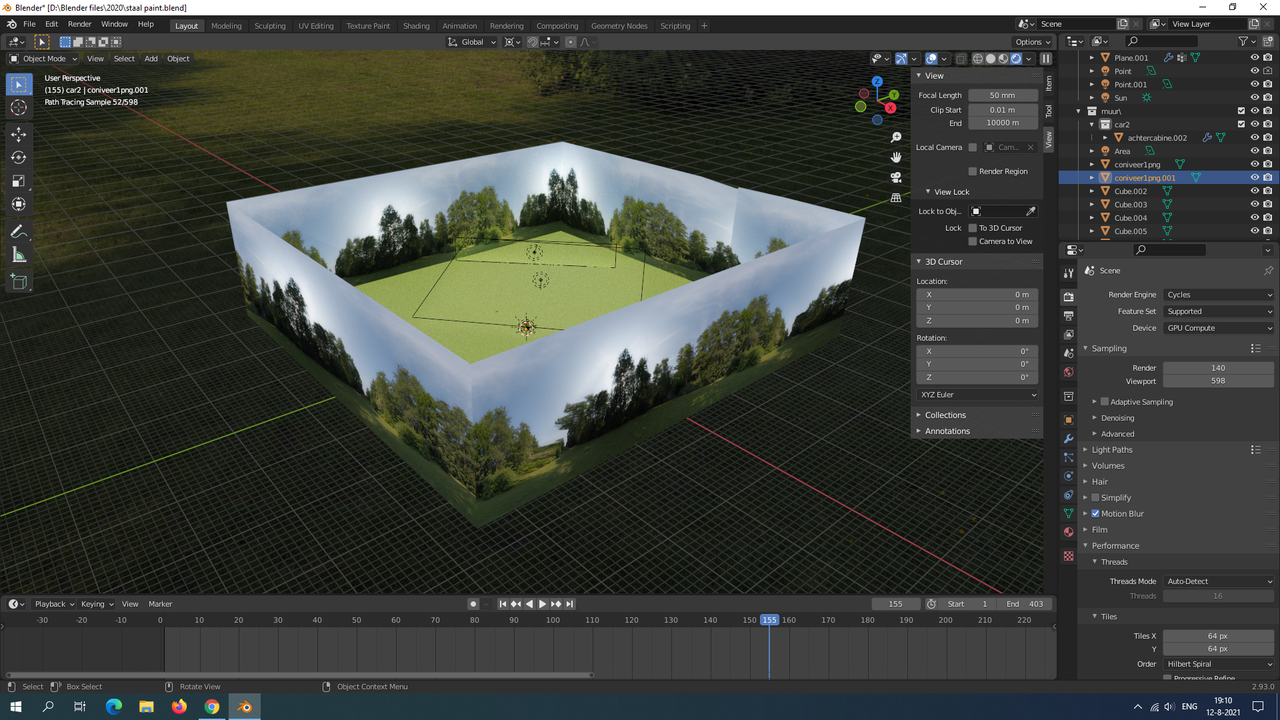Open the timeline Playback menu
This screenshot has width=1280, height=720.
click(x=54, y=604)
